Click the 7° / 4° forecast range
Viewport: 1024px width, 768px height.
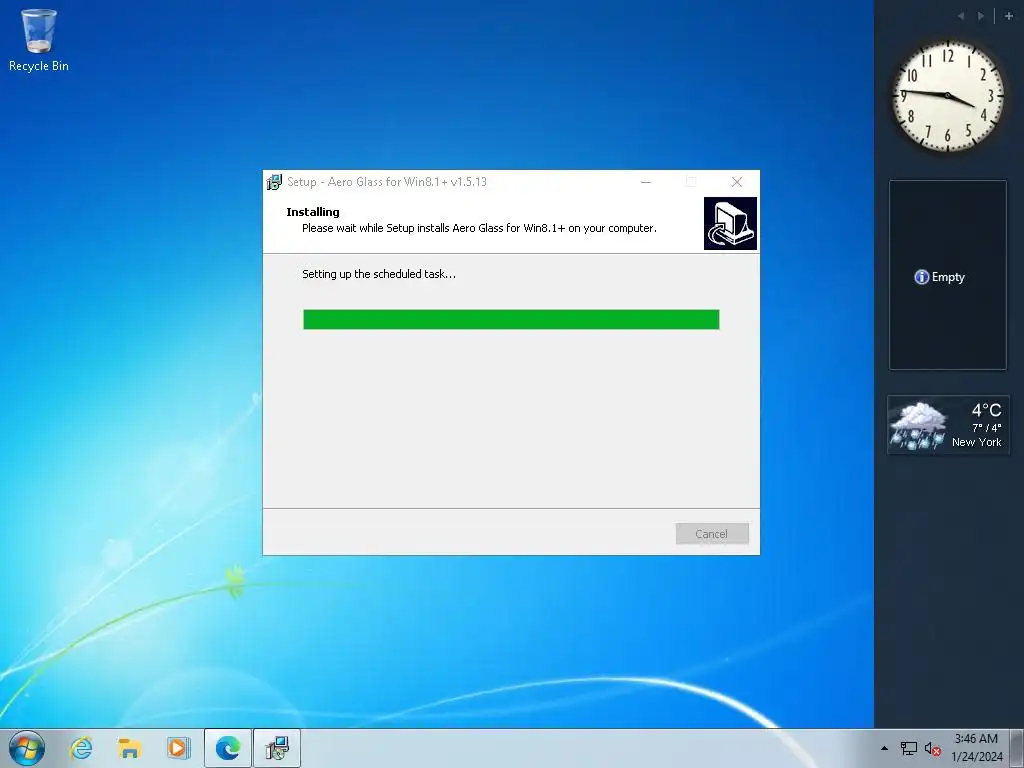[x=986, y=428]
